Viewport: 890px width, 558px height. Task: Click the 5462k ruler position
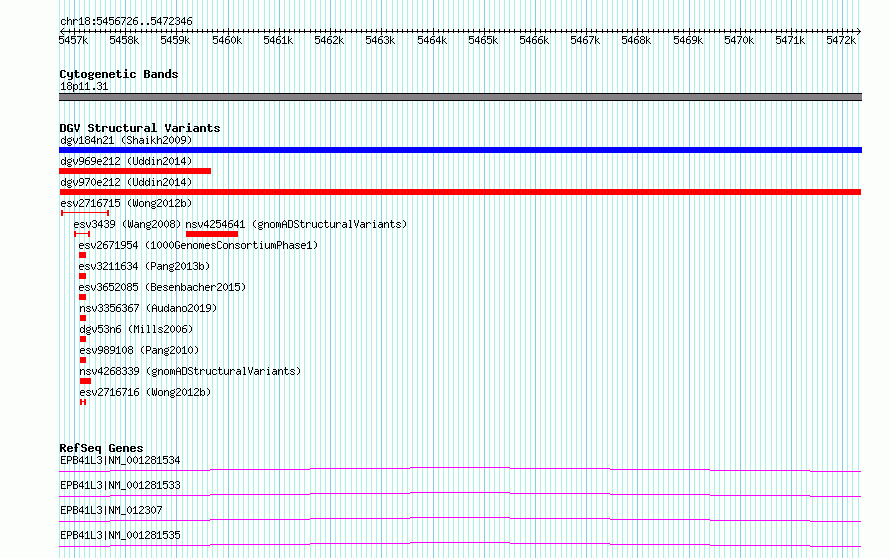(329, 40)
